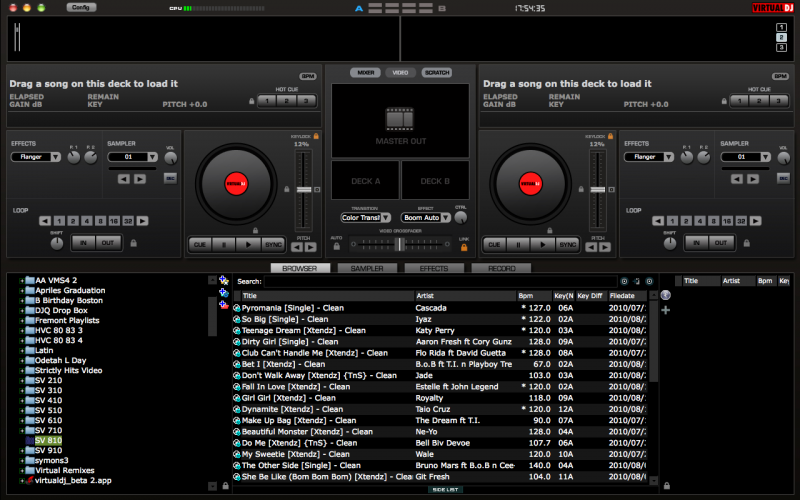
Task: Click the right deck CUE button
Action: pos(494,245)
